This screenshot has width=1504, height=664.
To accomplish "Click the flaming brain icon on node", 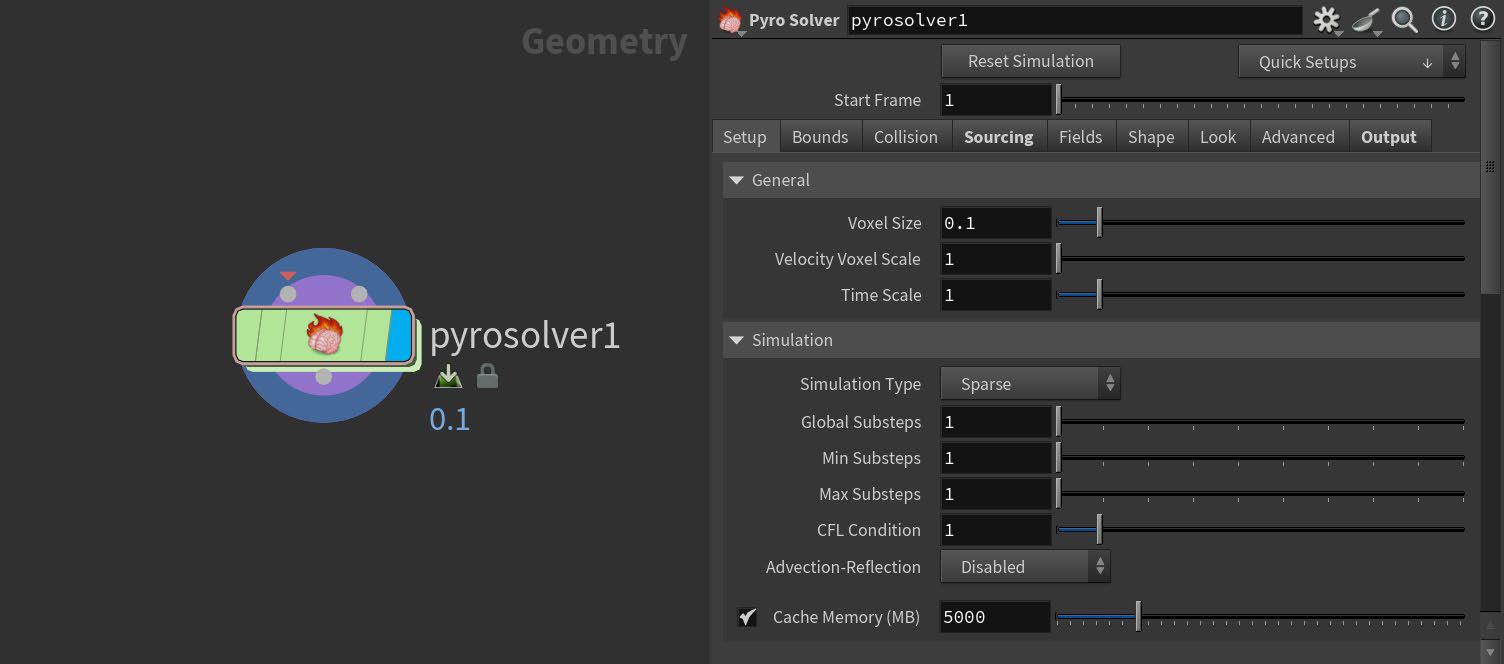I will coord(324,334).
